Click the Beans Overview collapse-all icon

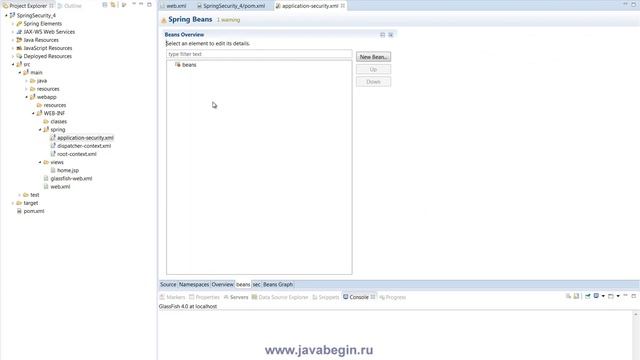coord(391,35)
